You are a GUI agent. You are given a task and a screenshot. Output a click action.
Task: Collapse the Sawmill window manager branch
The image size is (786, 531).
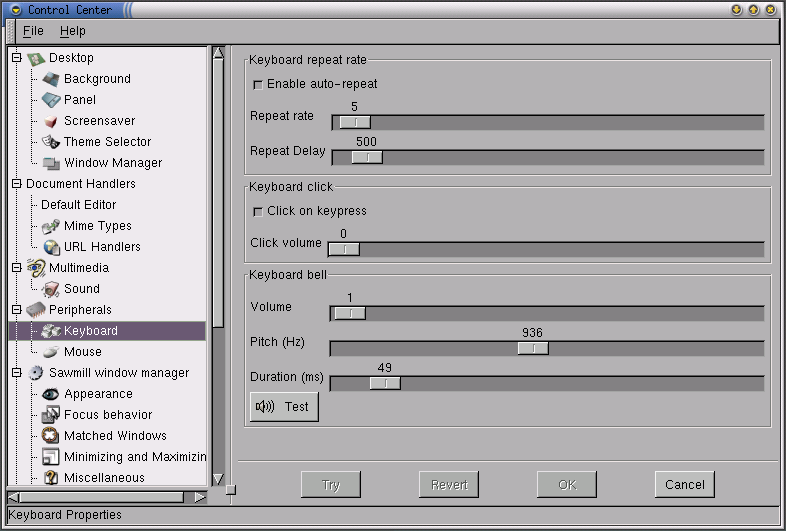tap(16, 373)
